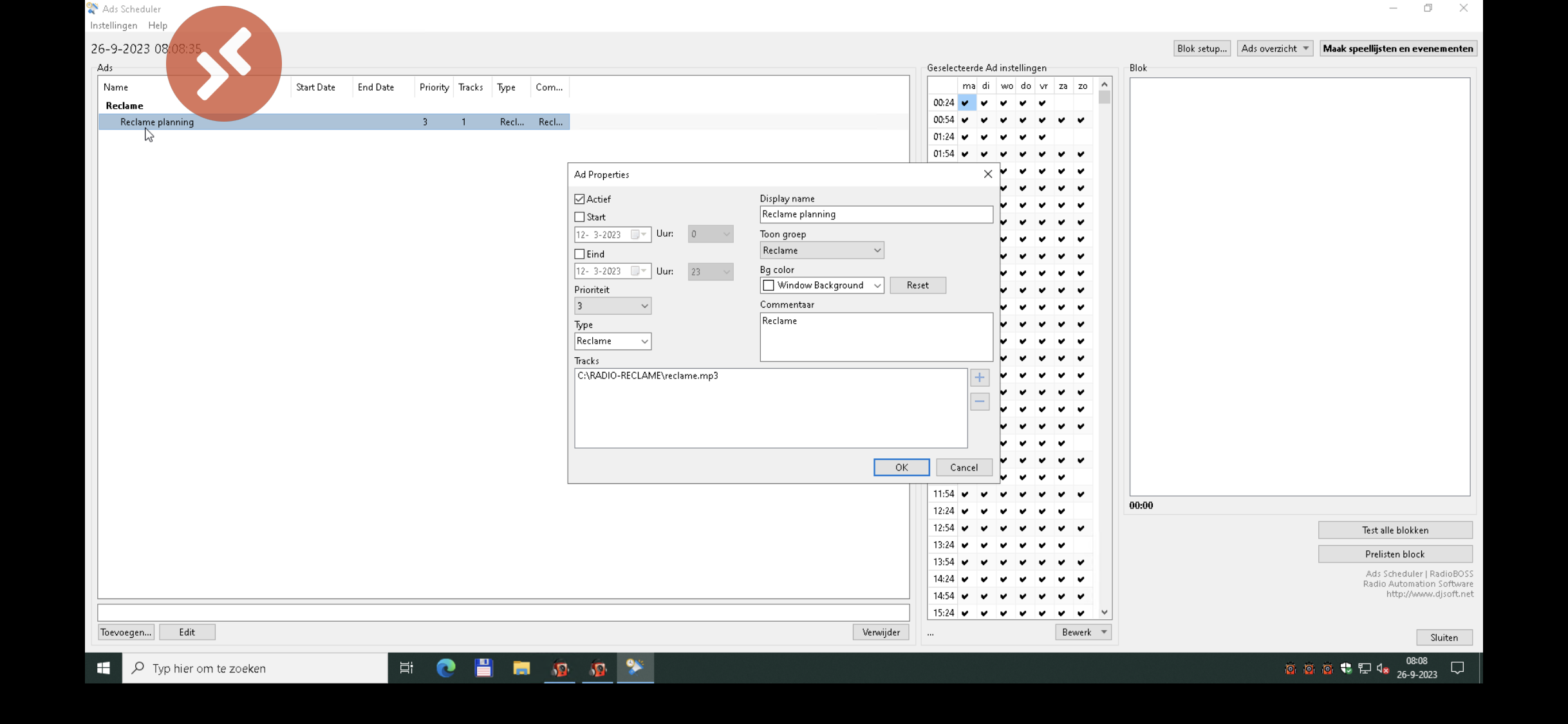Launch Microsoft Edge from taskbar
1568x724 pixels.
445,668
